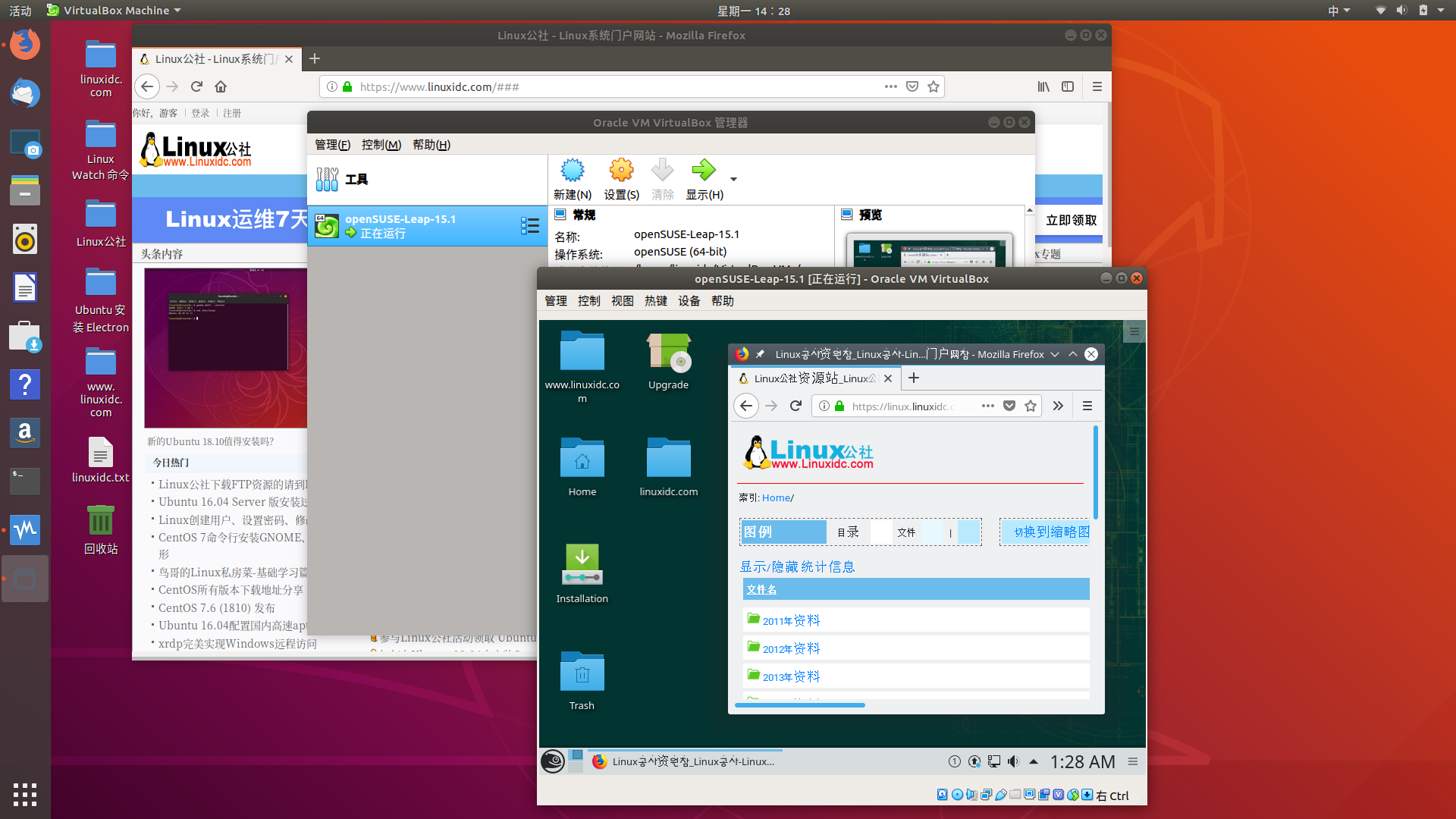Open VM Settings (设置) gear icon
Screen dimensions: 1456x819
[x=621, y=170]
